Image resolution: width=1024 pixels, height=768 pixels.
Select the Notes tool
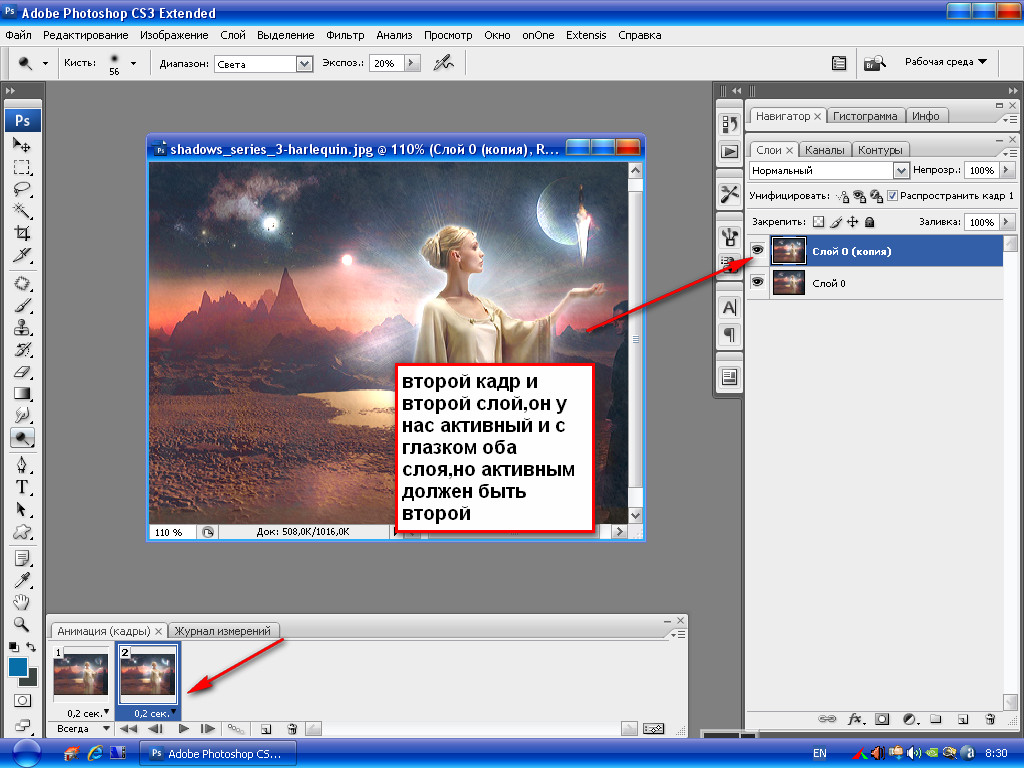coord(22,558)
